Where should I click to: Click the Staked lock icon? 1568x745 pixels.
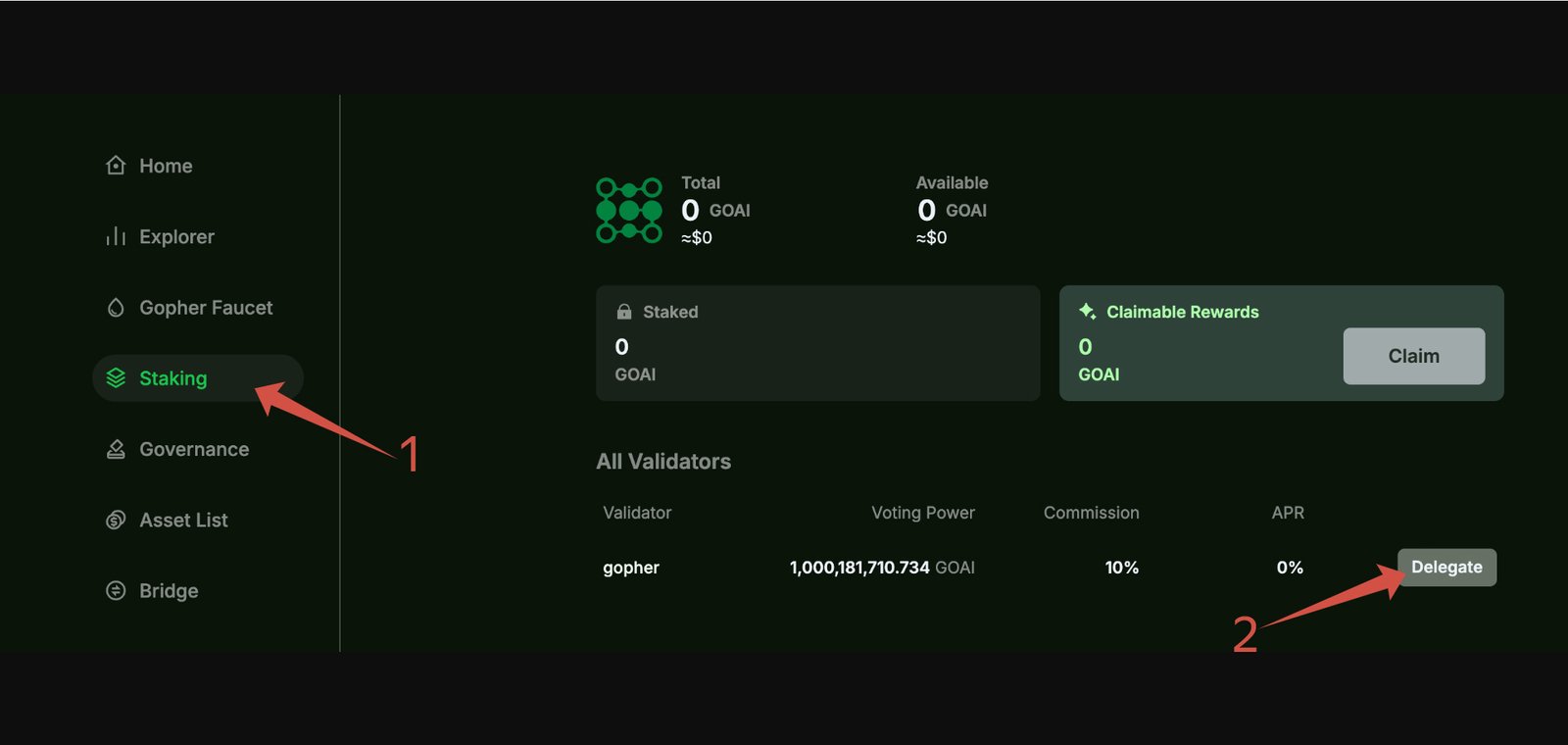click(x=624, y=312)
